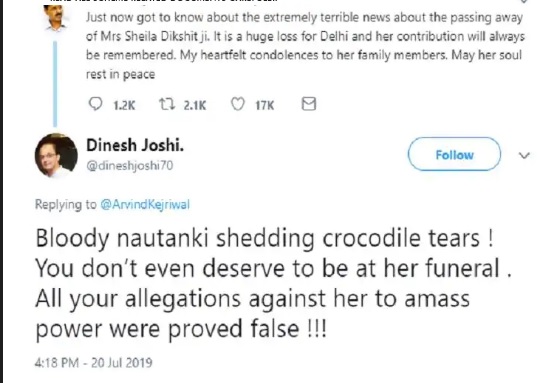
Task: Open the 4:18 PM - 20 Jul 2019 timestamp
Action: (x=93, y=363)
